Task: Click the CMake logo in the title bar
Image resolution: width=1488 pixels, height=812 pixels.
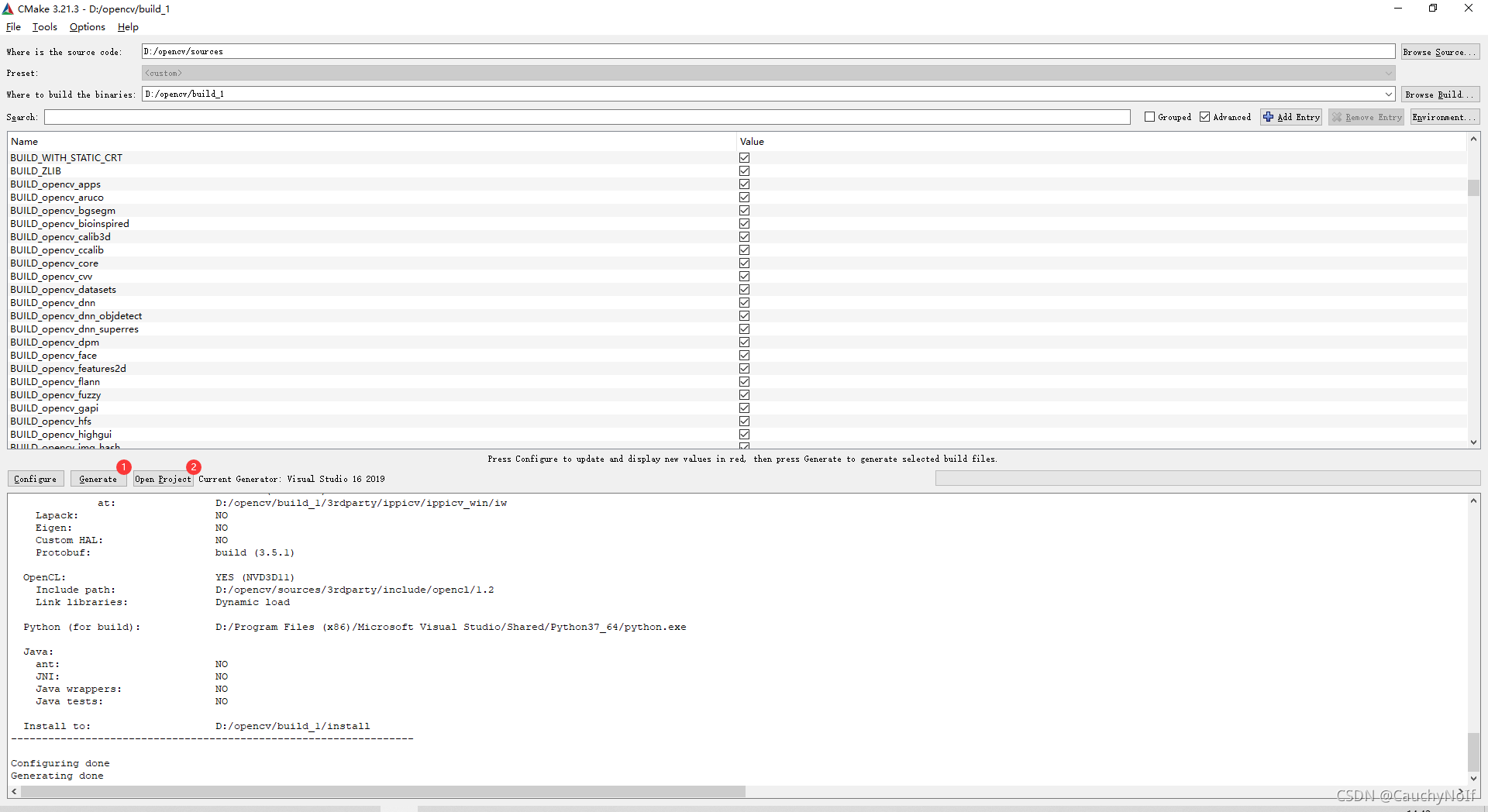Action: 8,9
